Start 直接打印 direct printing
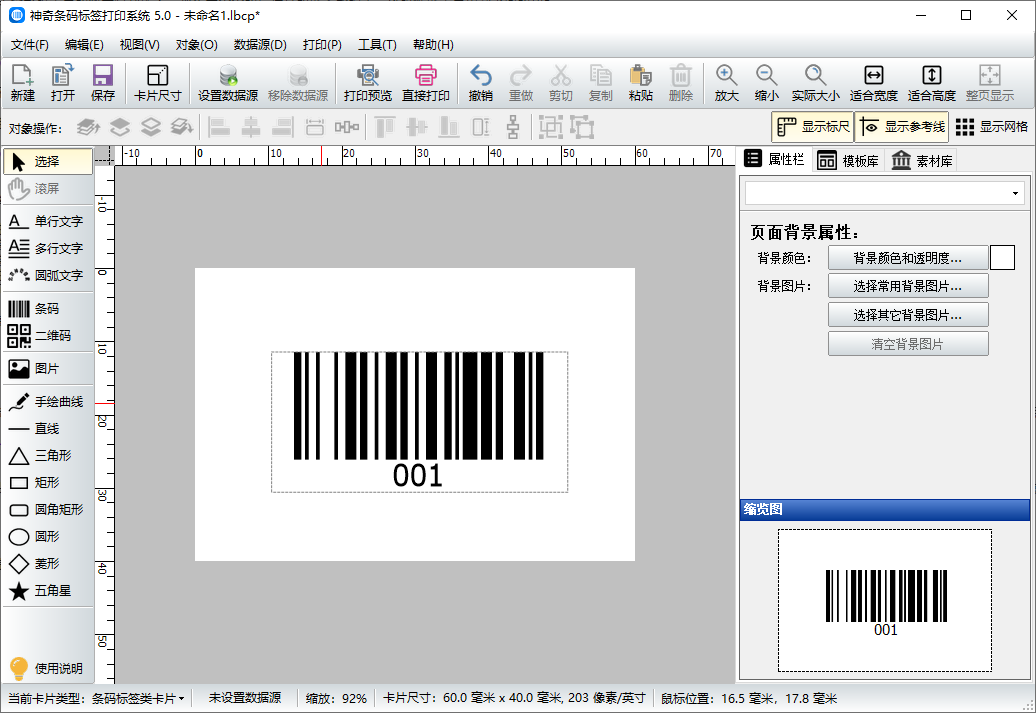1036x713 pixels. [x=426, y=83]
